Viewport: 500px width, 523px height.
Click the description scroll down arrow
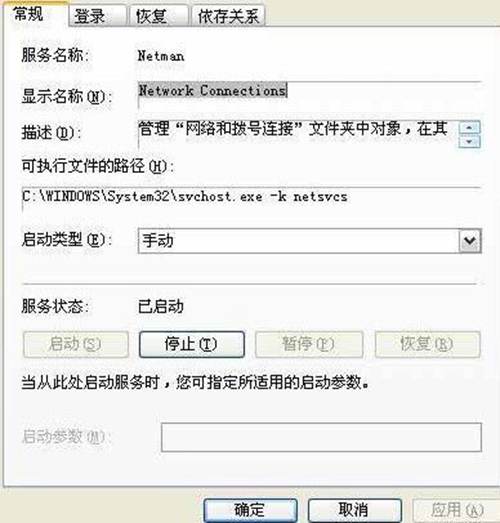469,142
